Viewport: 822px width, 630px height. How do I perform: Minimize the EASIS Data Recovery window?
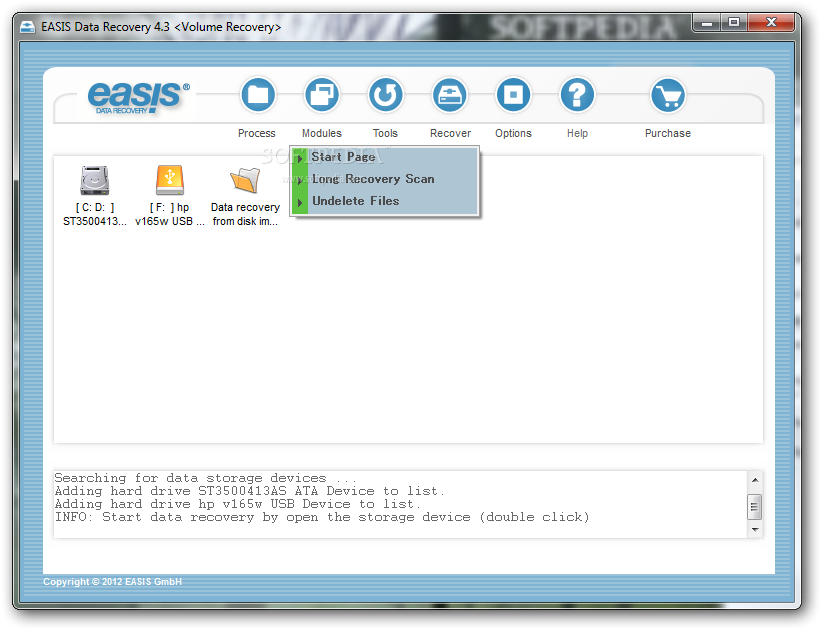pos(707,23)
